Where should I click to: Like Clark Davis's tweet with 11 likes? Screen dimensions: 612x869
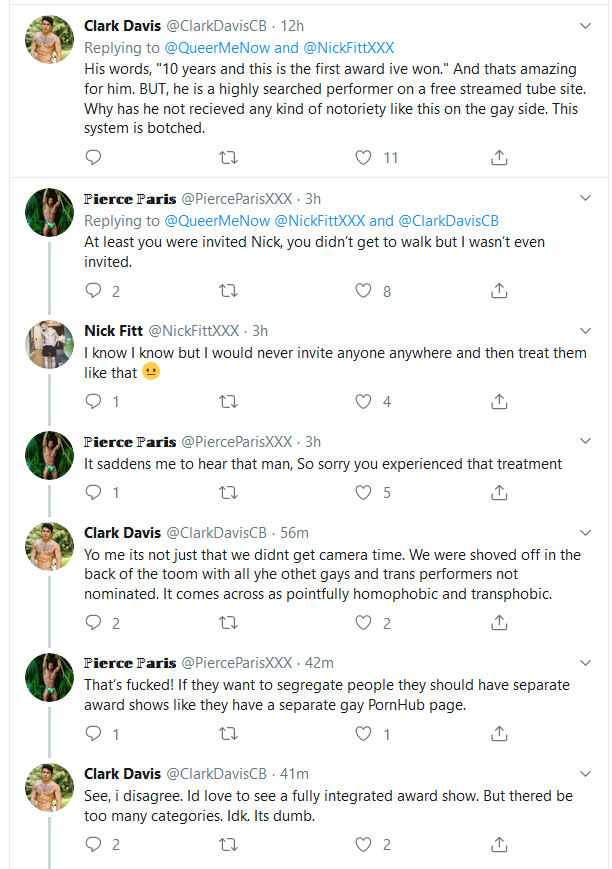[x=365, y=158]
